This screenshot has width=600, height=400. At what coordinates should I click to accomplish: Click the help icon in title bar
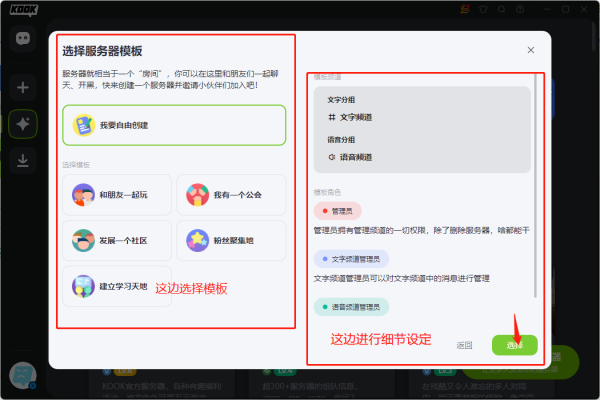pos(520,9)
